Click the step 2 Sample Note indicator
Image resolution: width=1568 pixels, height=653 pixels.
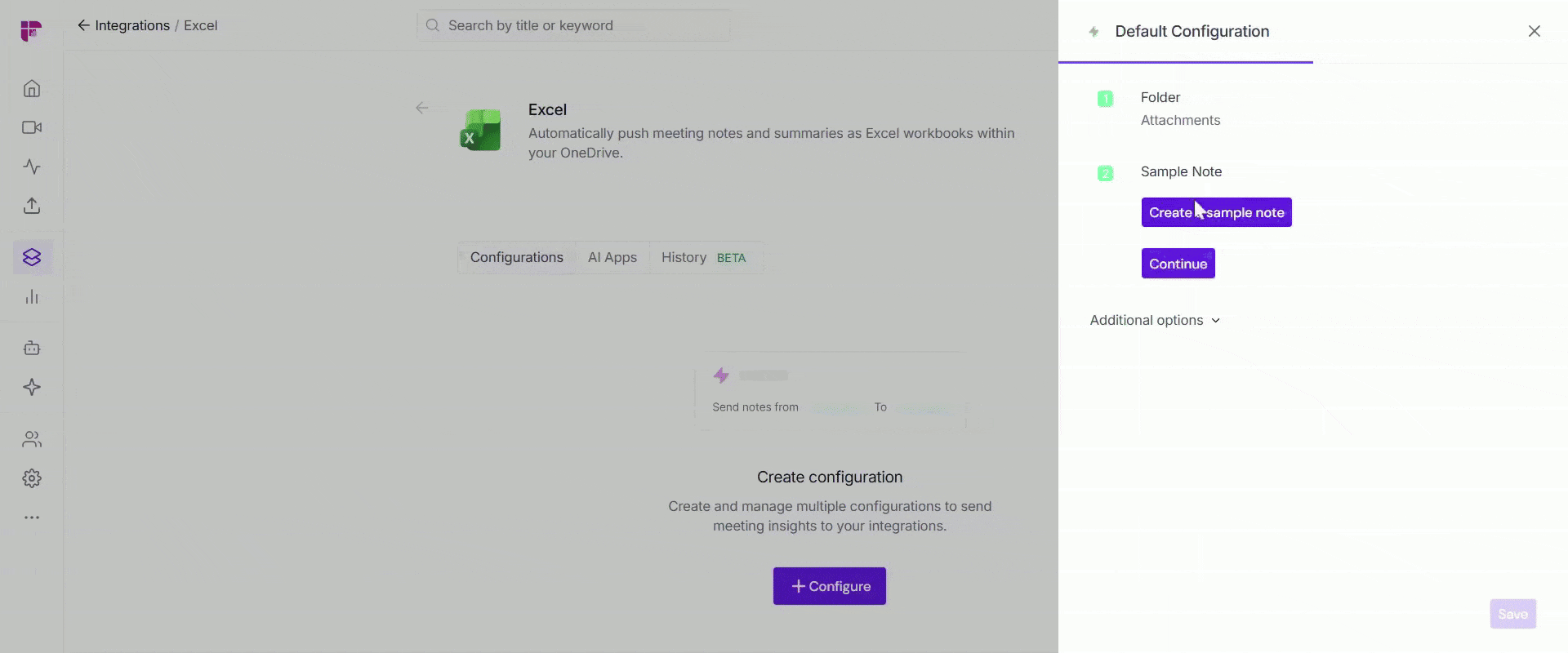tap(1105, 173)
